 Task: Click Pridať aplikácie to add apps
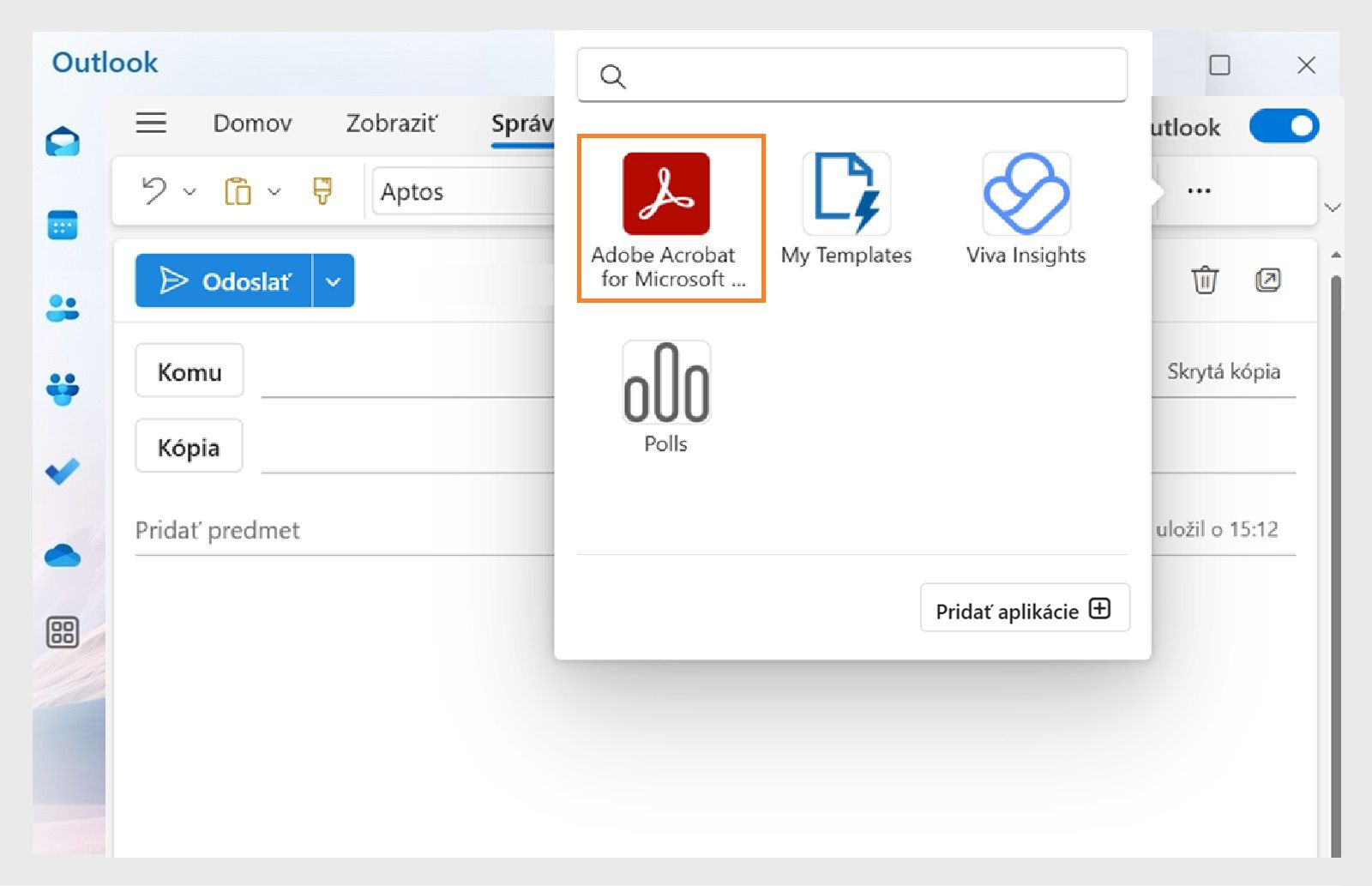click(x=1024, y=609)
